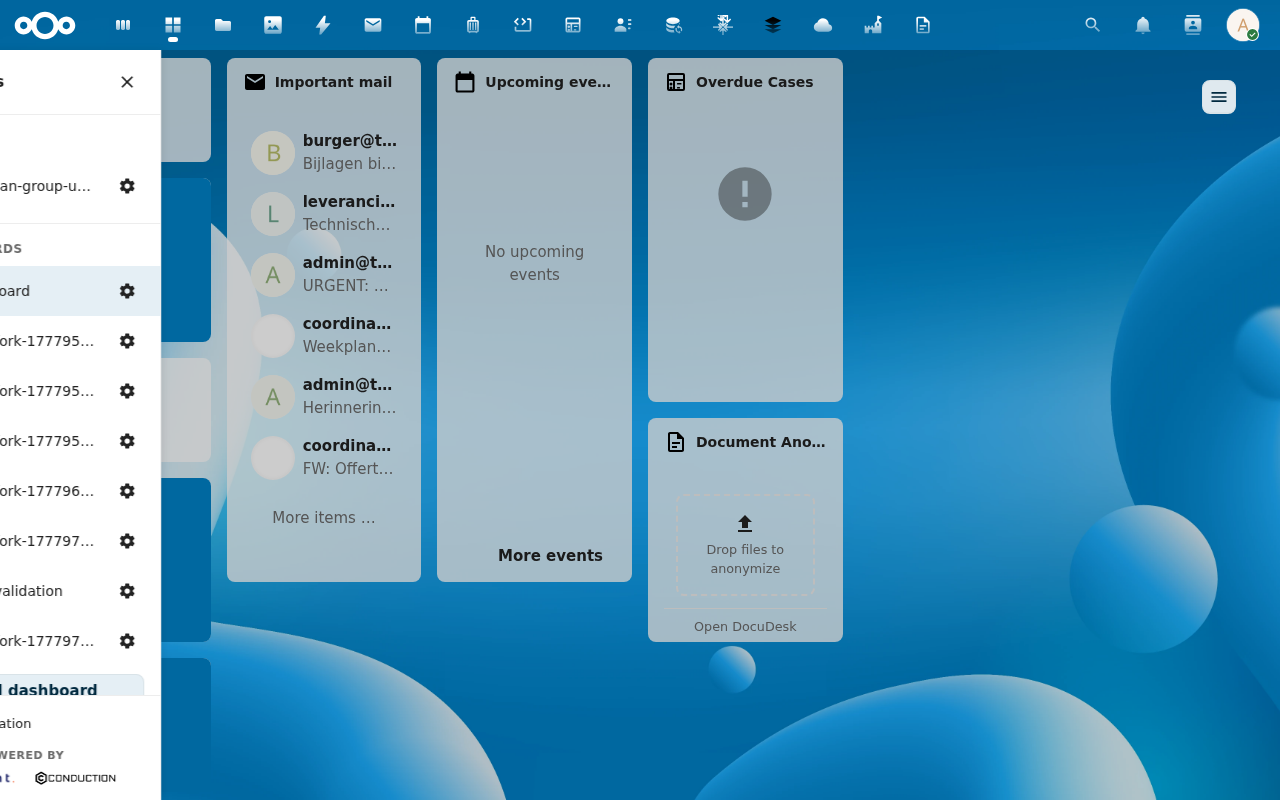The image size is (1280, 800).
Task: Click the gear on the highlighted 'oard' row
Action: coord(127,291)
